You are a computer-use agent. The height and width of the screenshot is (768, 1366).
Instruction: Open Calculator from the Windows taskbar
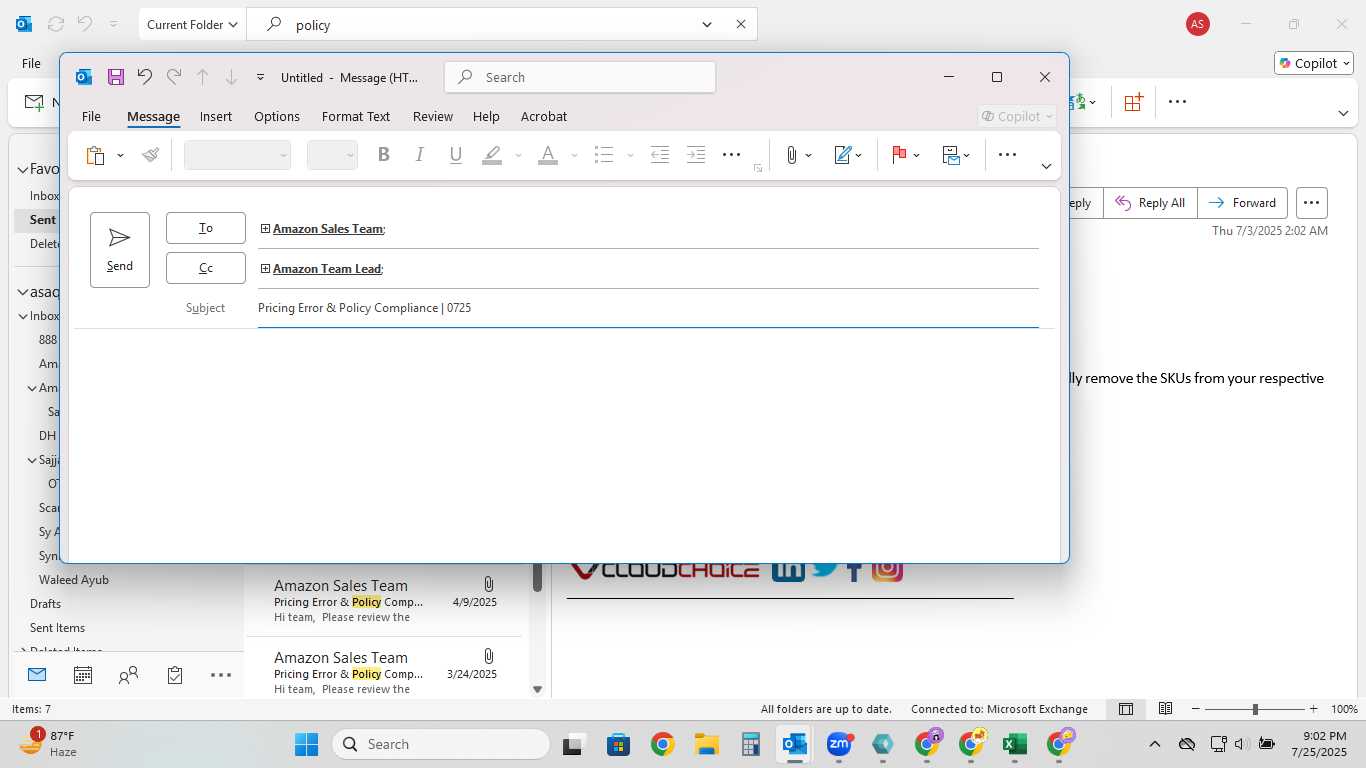tap(750, 744)
